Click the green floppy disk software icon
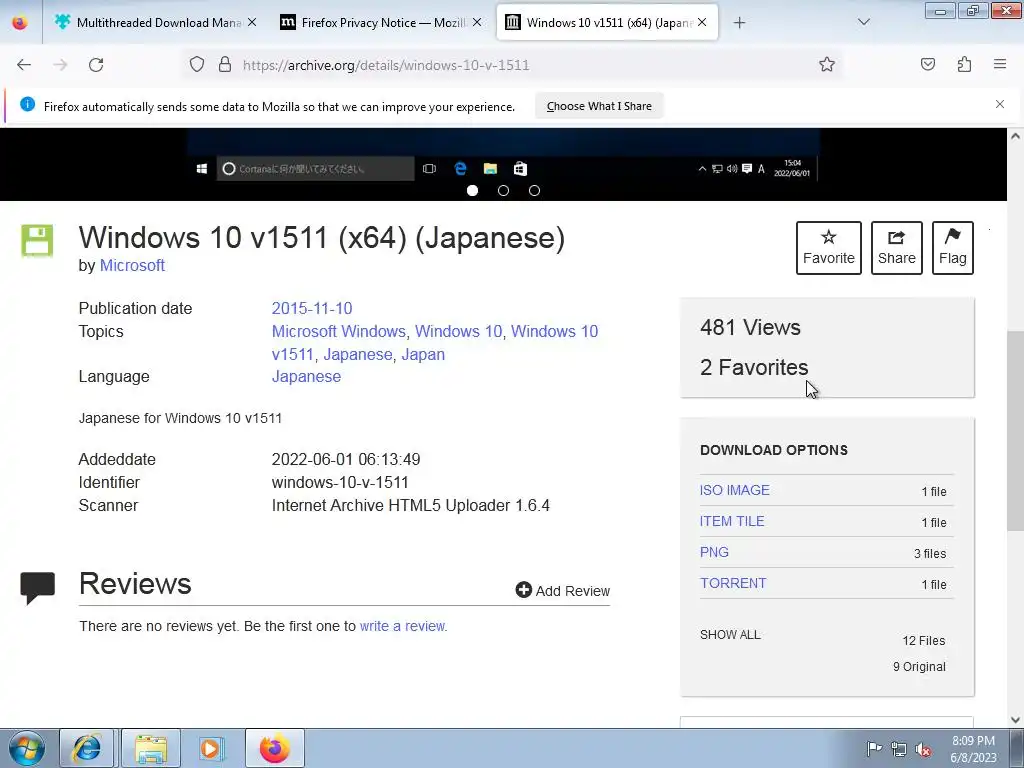 pos(37,240)
